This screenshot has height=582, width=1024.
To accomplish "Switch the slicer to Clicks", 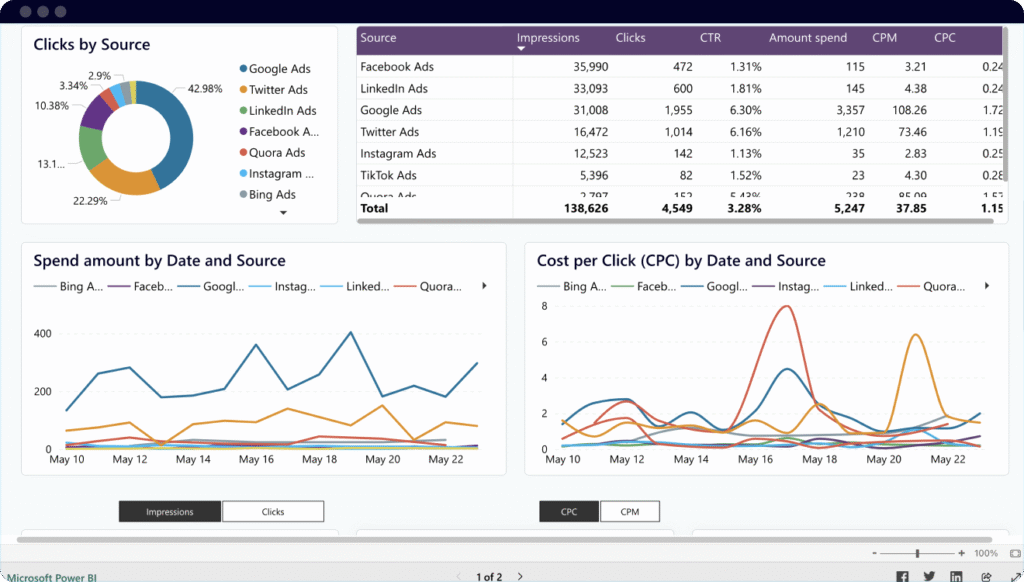I will coord(273,511).
